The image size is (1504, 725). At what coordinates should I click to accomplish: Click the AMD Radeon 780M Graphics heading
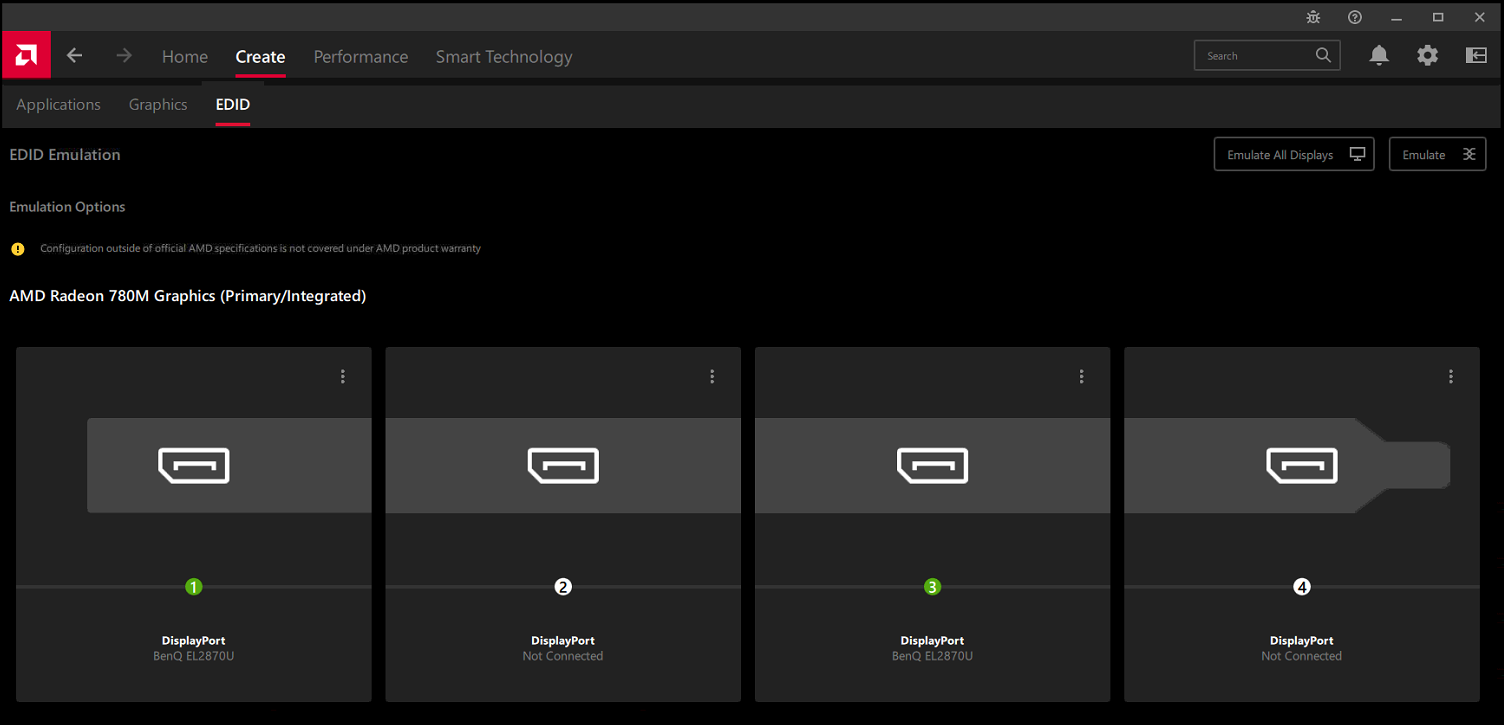188,296
